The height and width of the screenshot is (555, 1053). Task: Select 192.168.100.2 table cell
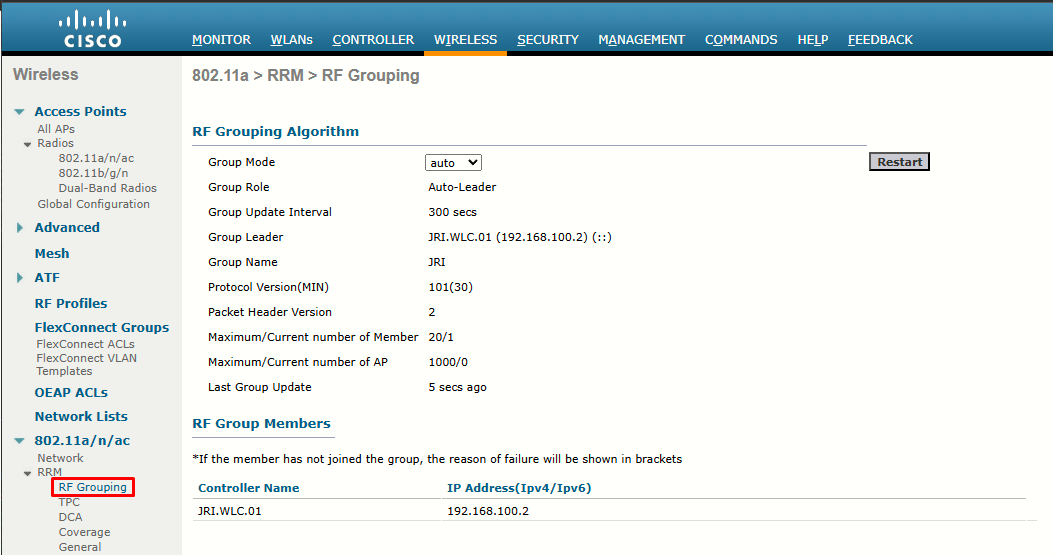click(488, 511)
